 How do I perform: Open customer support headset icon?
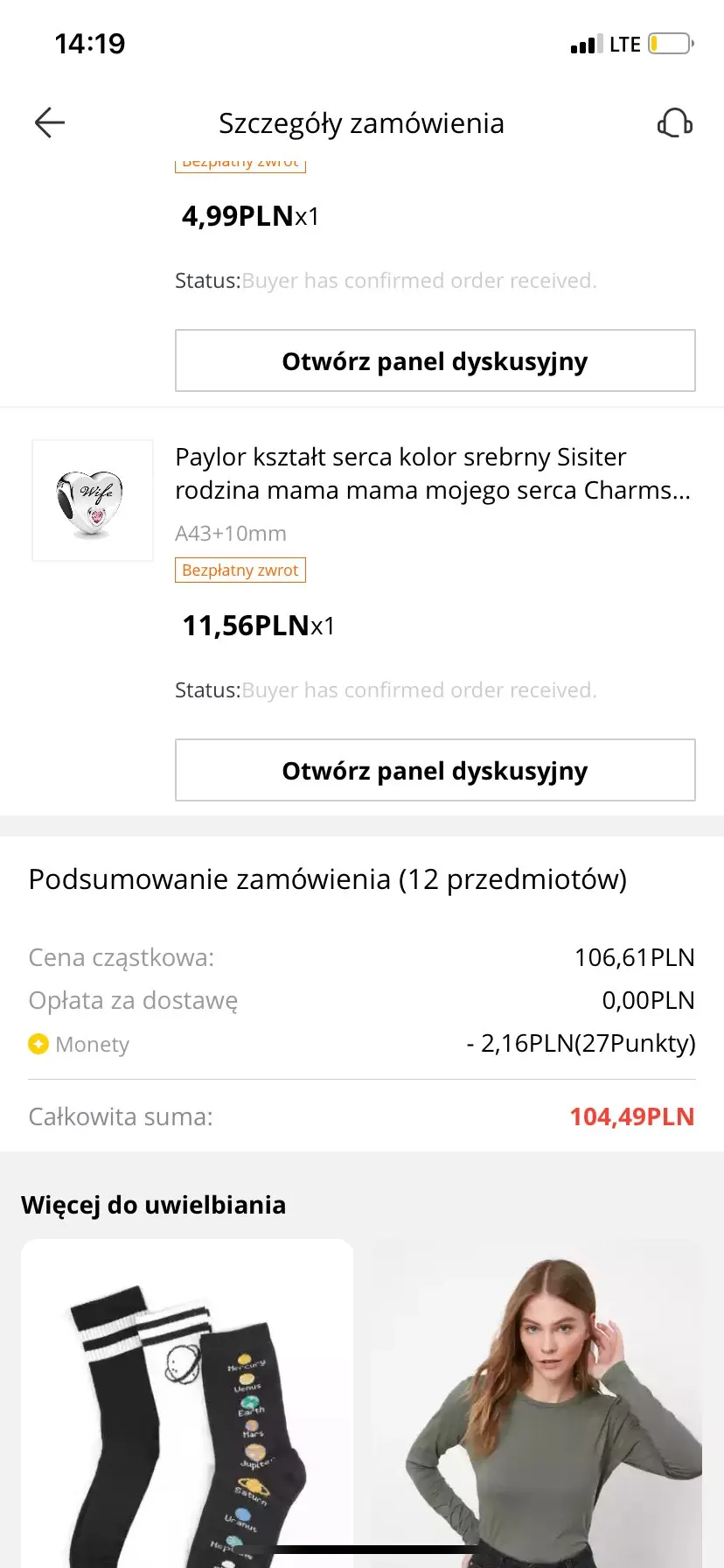click(674, 123)
